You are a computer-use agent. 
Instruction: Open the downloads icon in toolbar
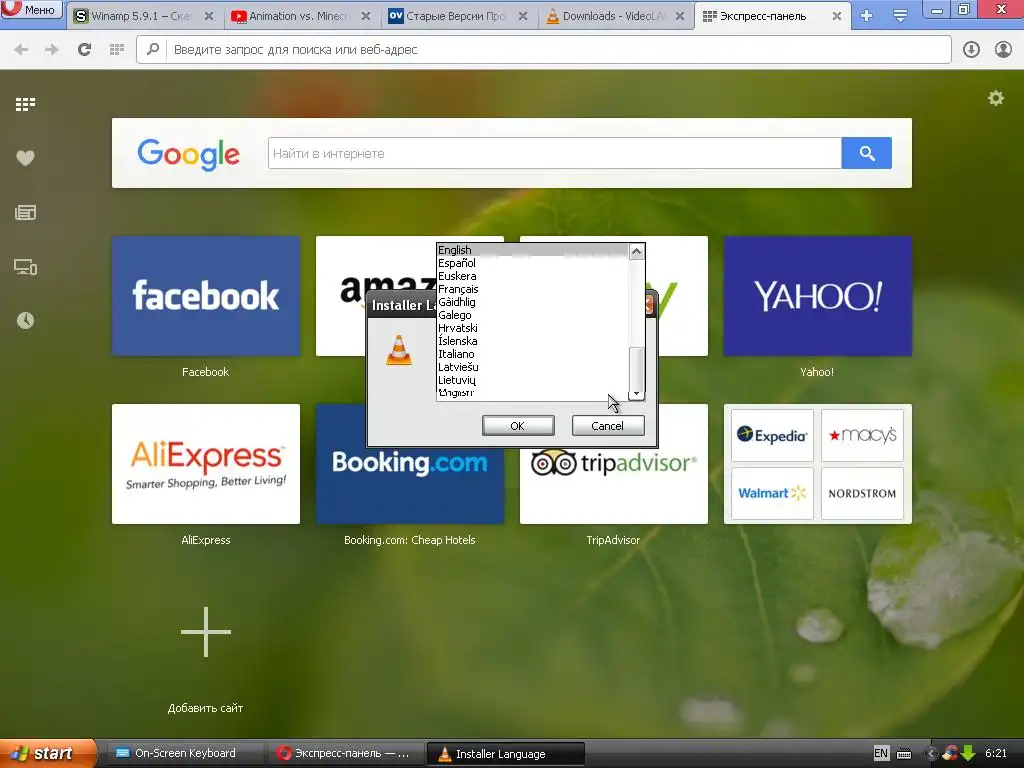[x=971, y=50]
